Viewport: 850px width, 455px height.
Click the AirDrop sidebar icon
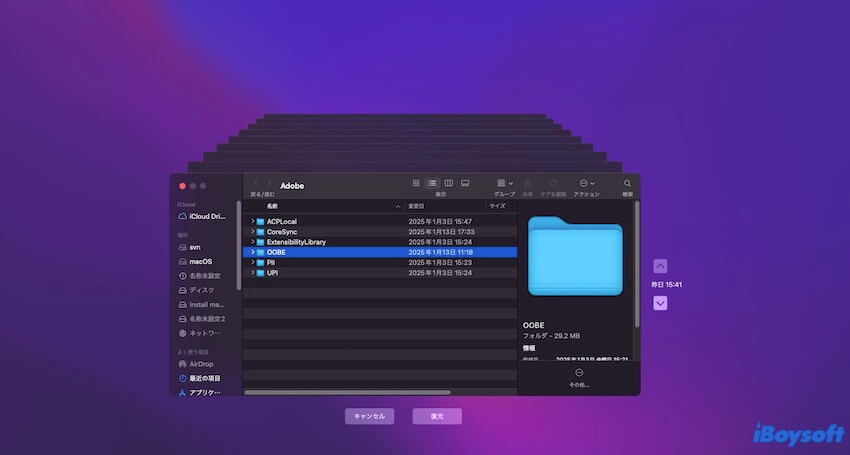click(x=183, y=364)
